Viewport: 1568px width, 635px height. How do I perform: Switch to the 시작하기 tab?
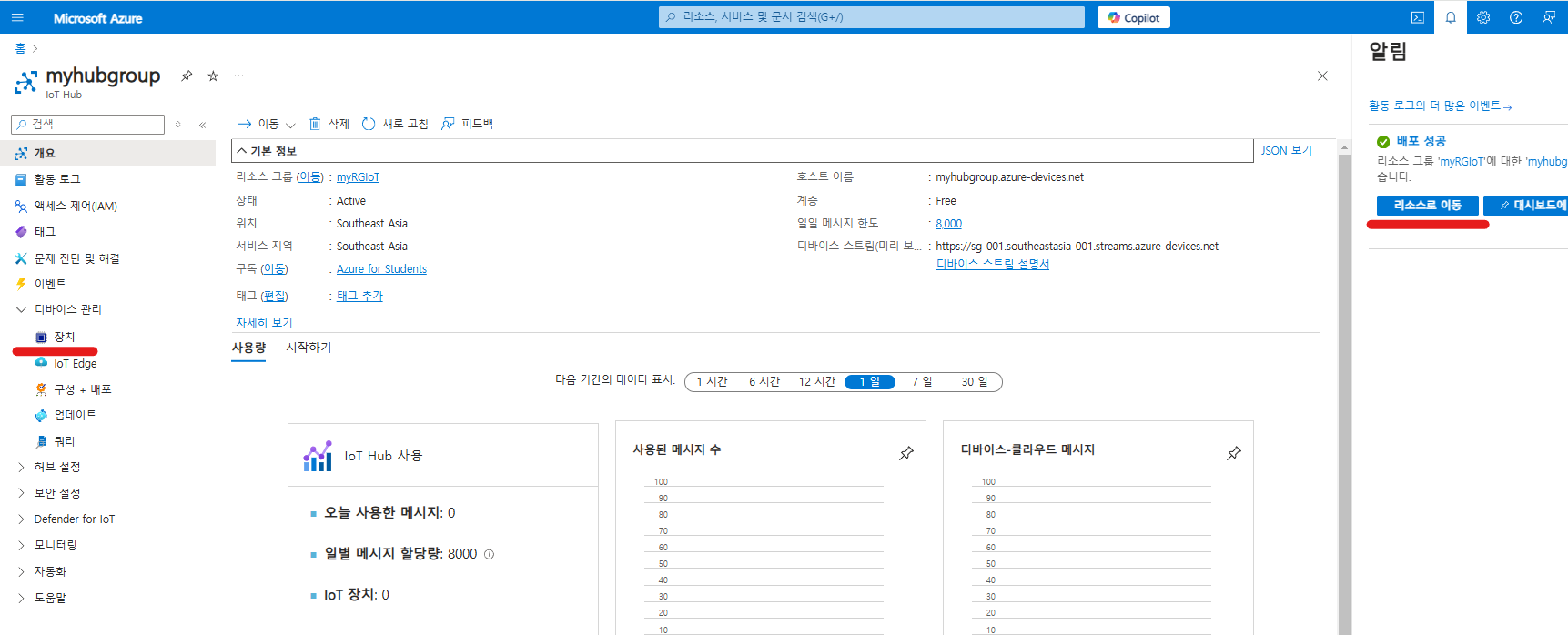[309, 348]
